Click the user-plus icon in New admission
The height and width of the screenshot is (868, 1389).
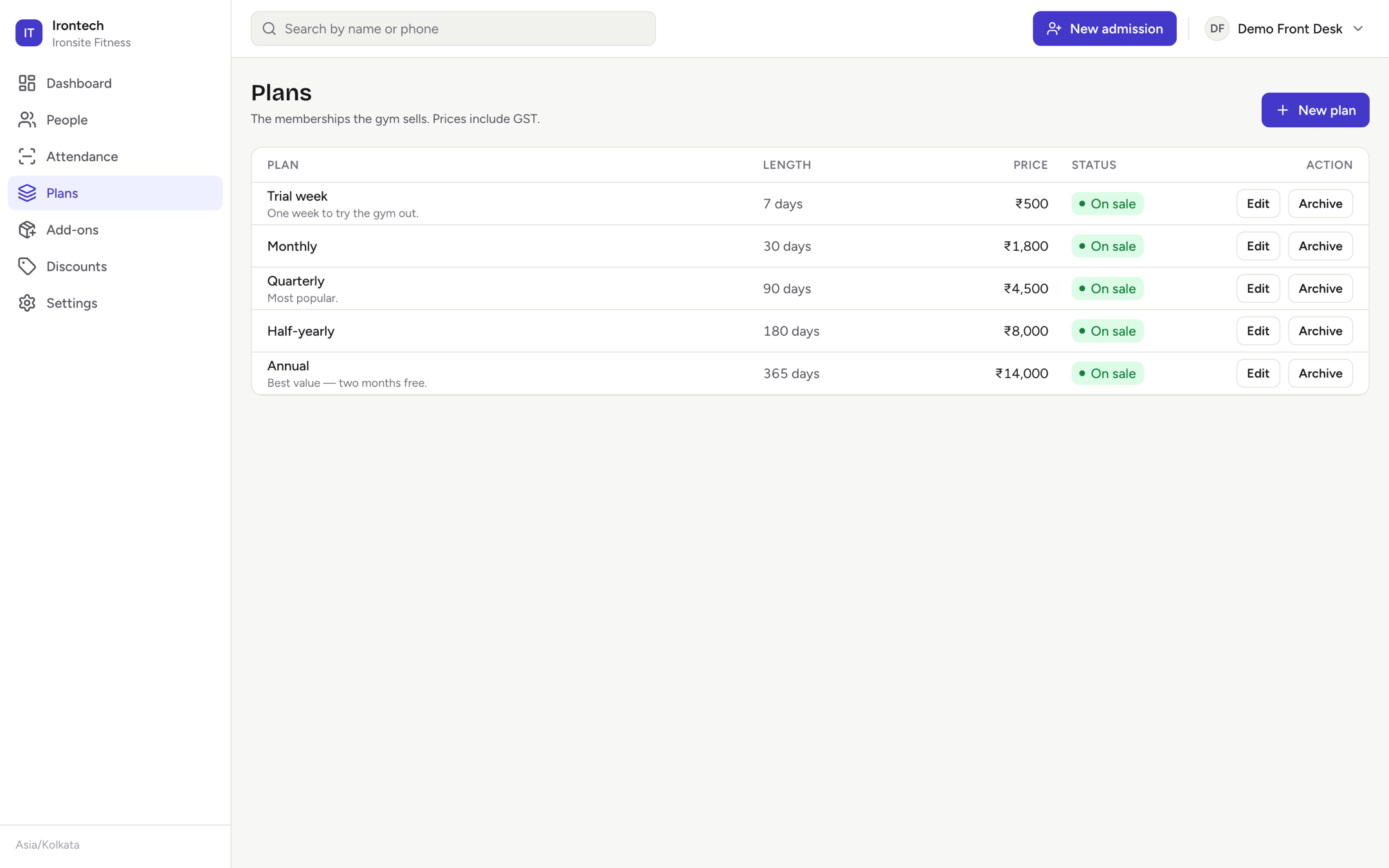coord(1053,28)
